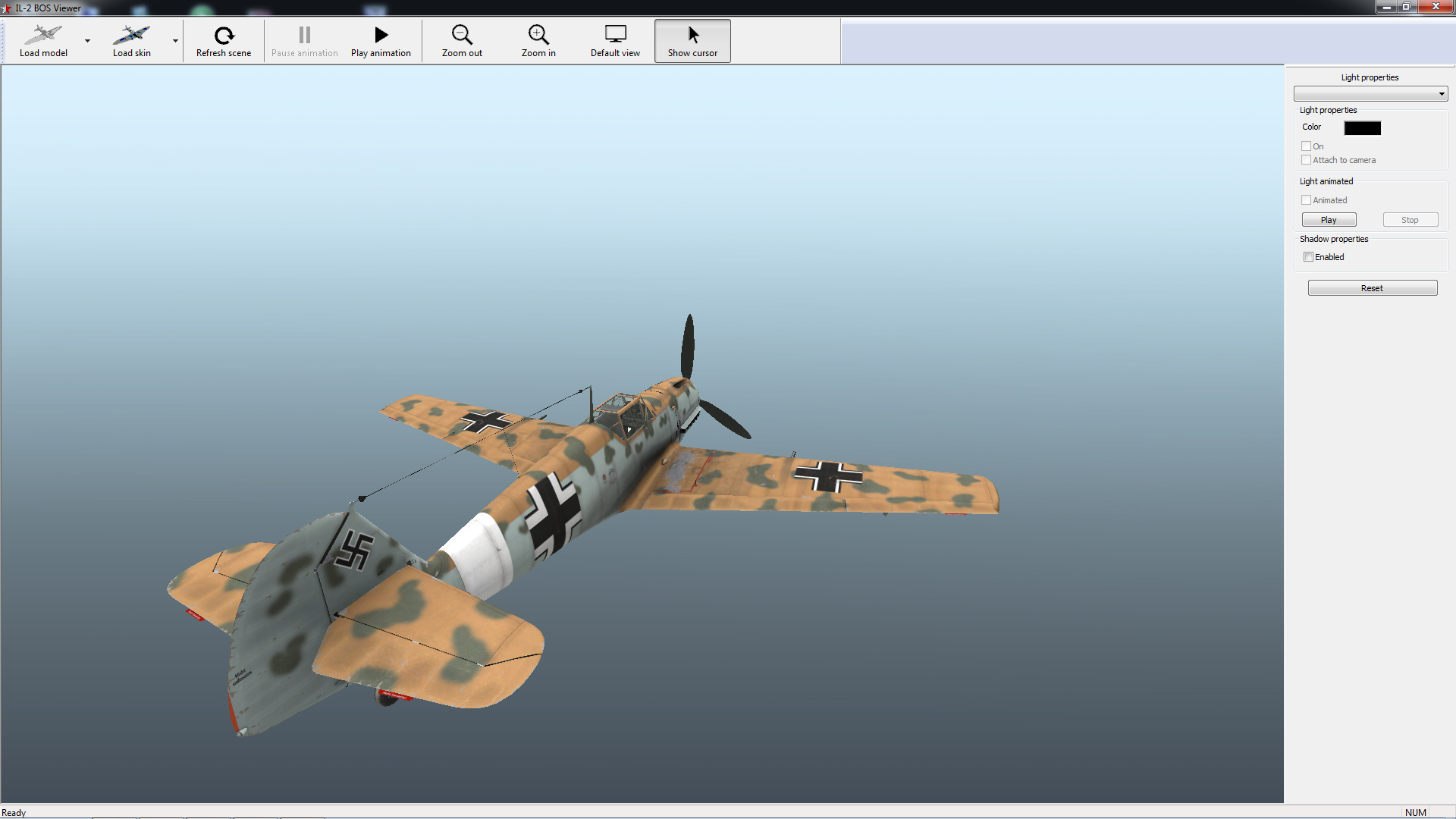
Task: Minimize the IL-2 BOS Viewer window
Action: pos(1386,7)
